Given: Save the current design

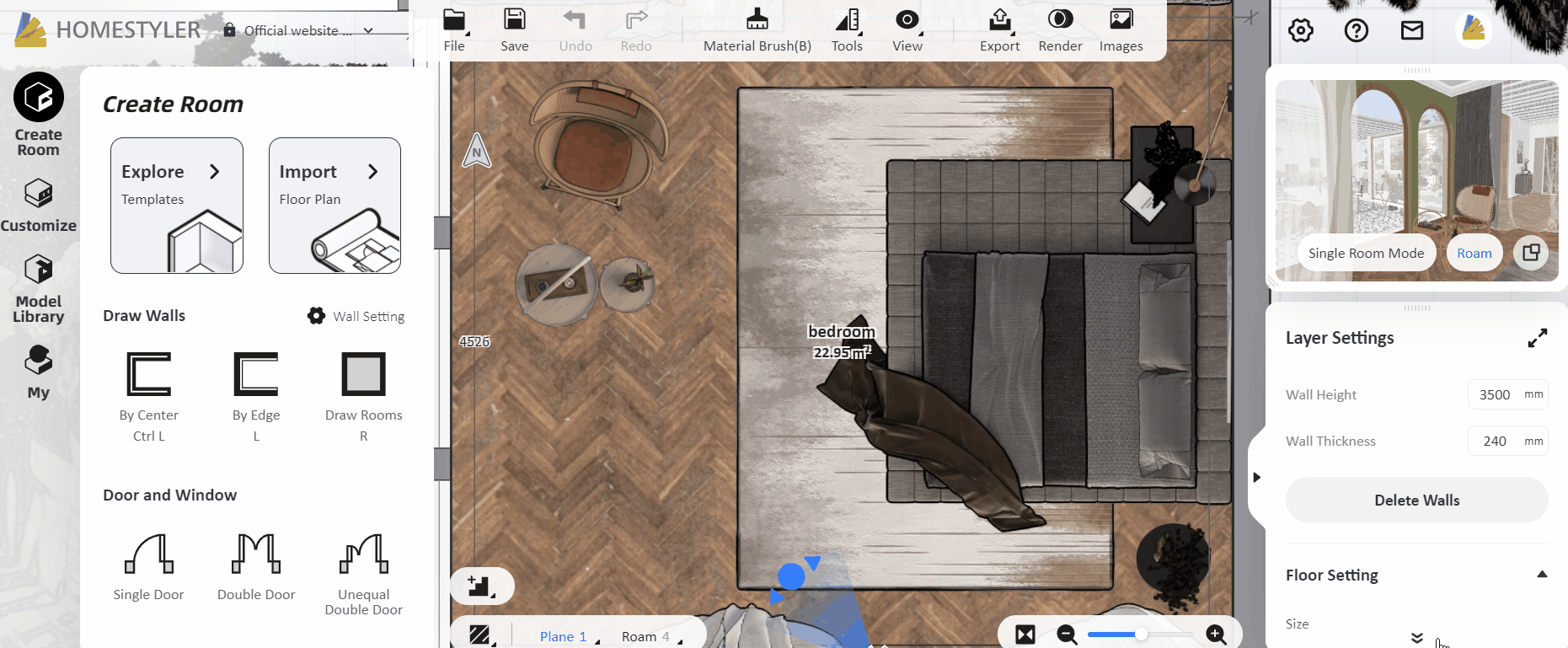Looking at the screenshot, I should [515, 30].
